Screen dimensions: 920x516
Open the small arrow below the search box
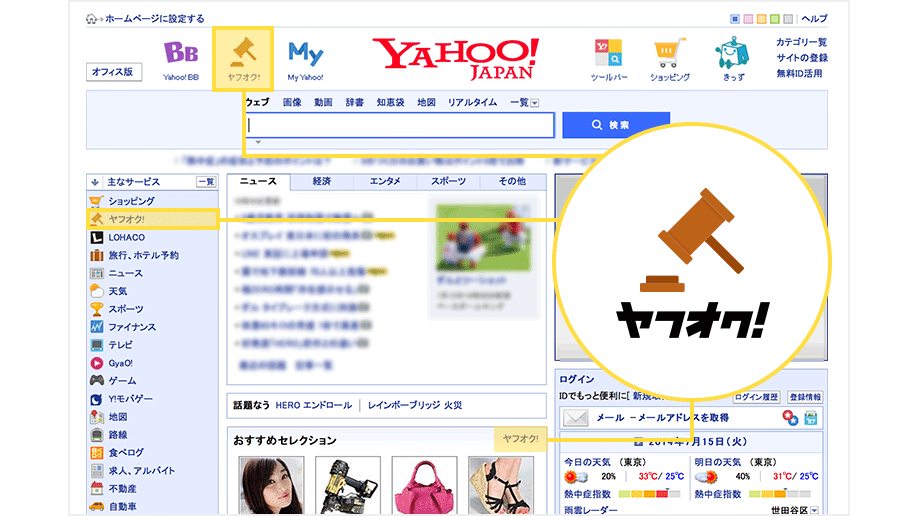point(258,142)
